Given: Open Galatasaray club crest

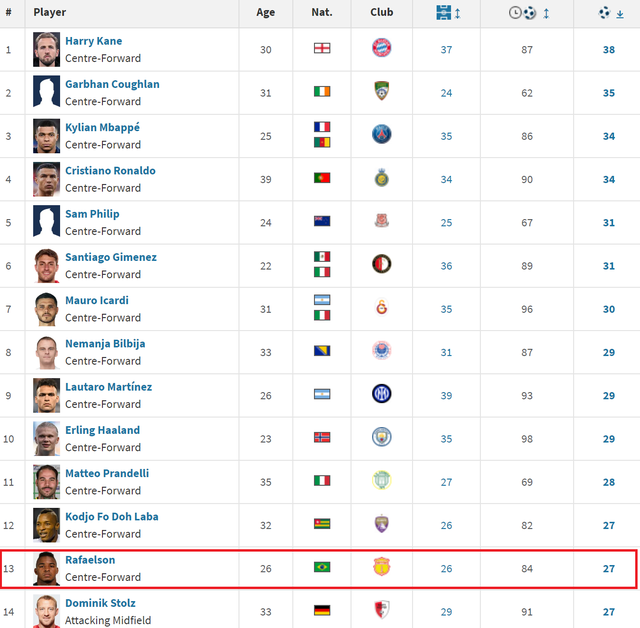Looking at the screenshot, I should (x=382, y=307).
